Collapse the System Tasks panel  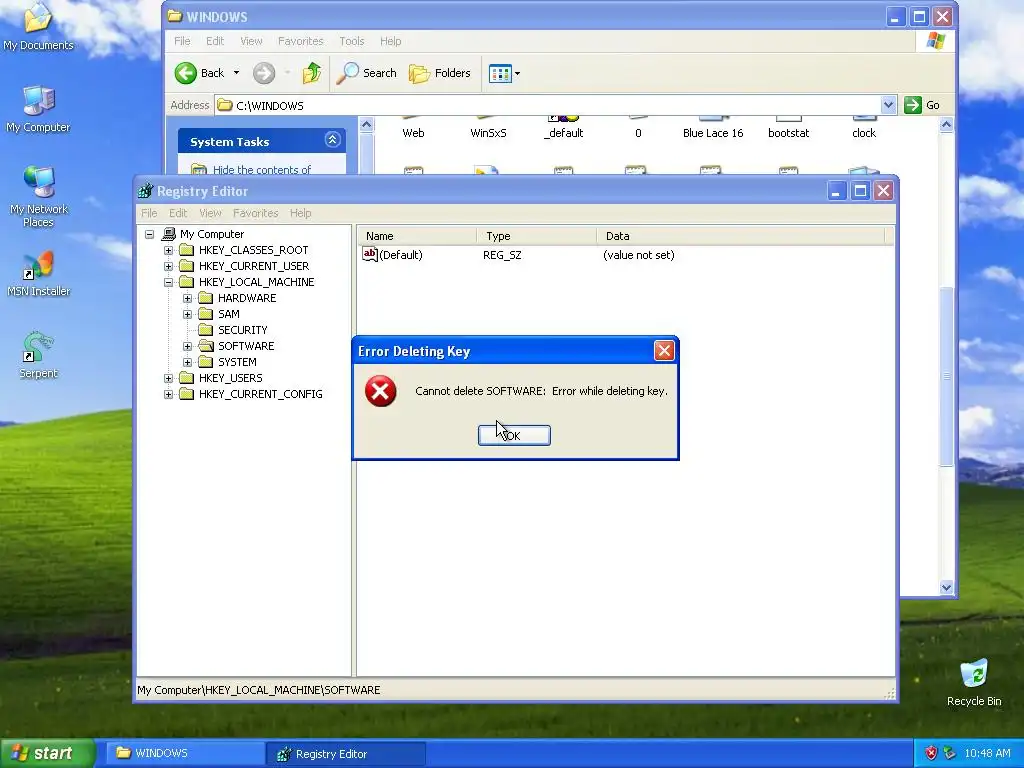coord(332,140)
